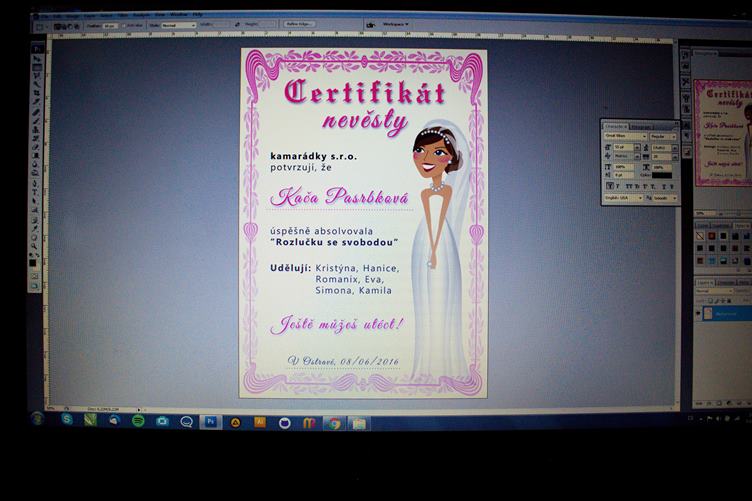Click the Feather input field
Viewport: 752px width, 501px height.
coord(110,25)
